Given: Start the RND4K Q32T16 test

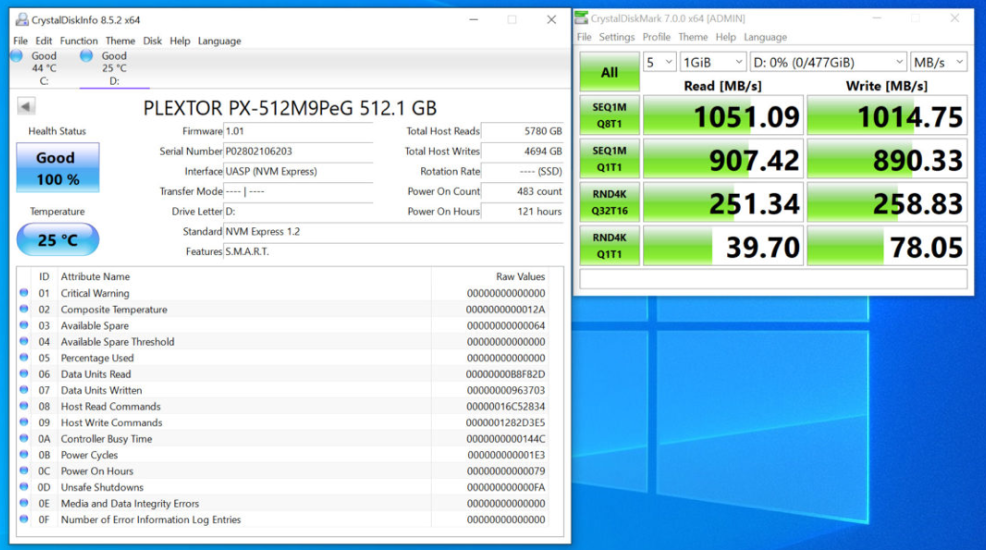Looking at the screenshot, I should 609,202.
